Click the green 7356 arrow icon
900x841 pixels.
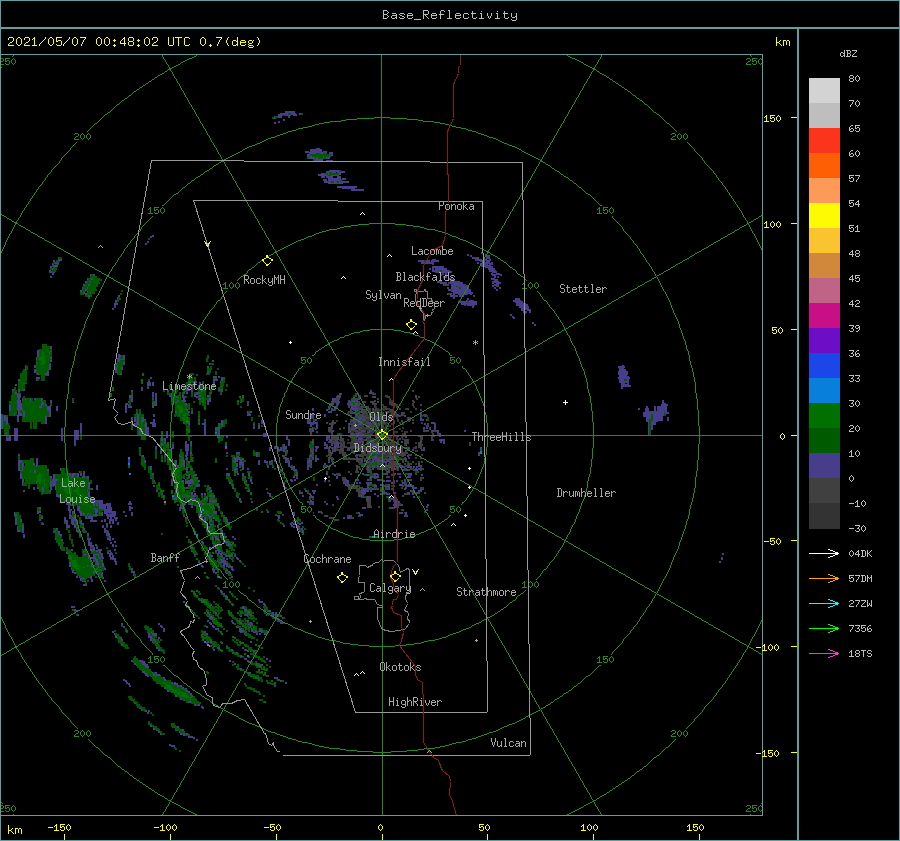point(824,629)
